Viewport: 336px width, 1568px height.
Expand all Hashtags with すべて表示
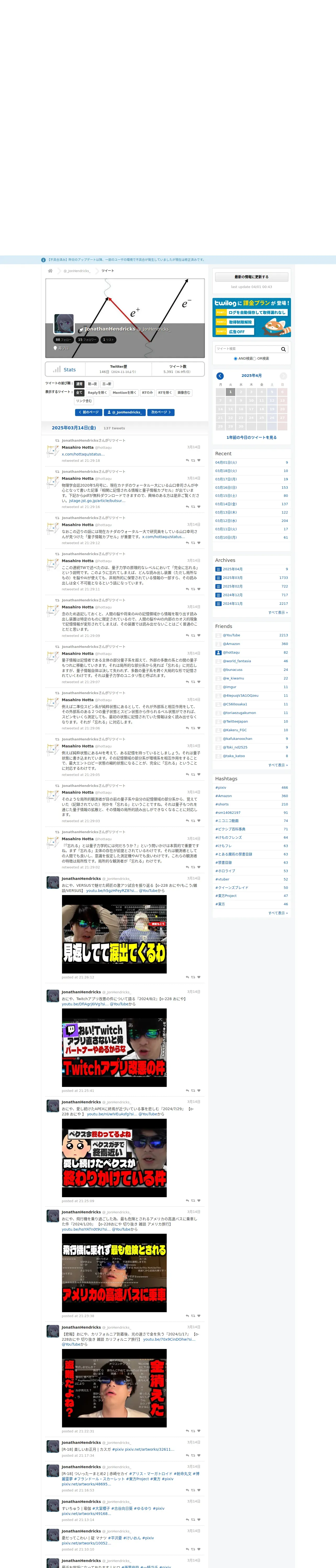[x=278, y=913]
